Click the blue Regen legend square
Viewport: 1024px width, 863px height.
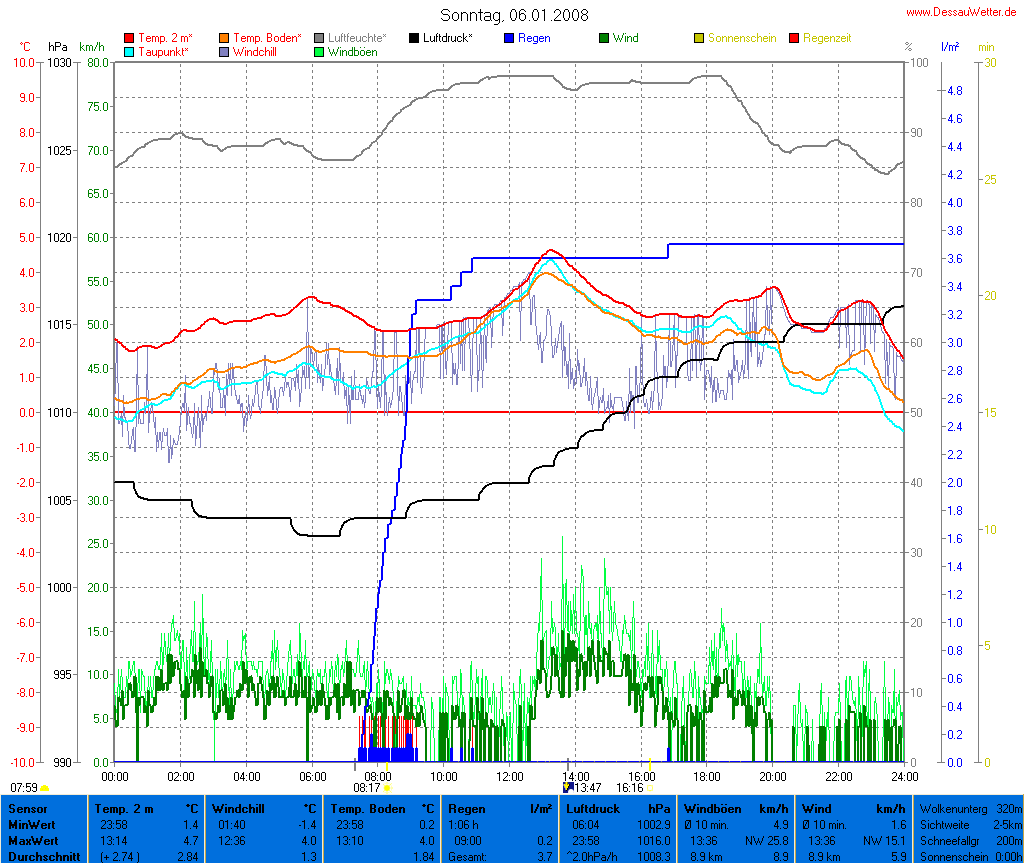(x=509, y=38)
